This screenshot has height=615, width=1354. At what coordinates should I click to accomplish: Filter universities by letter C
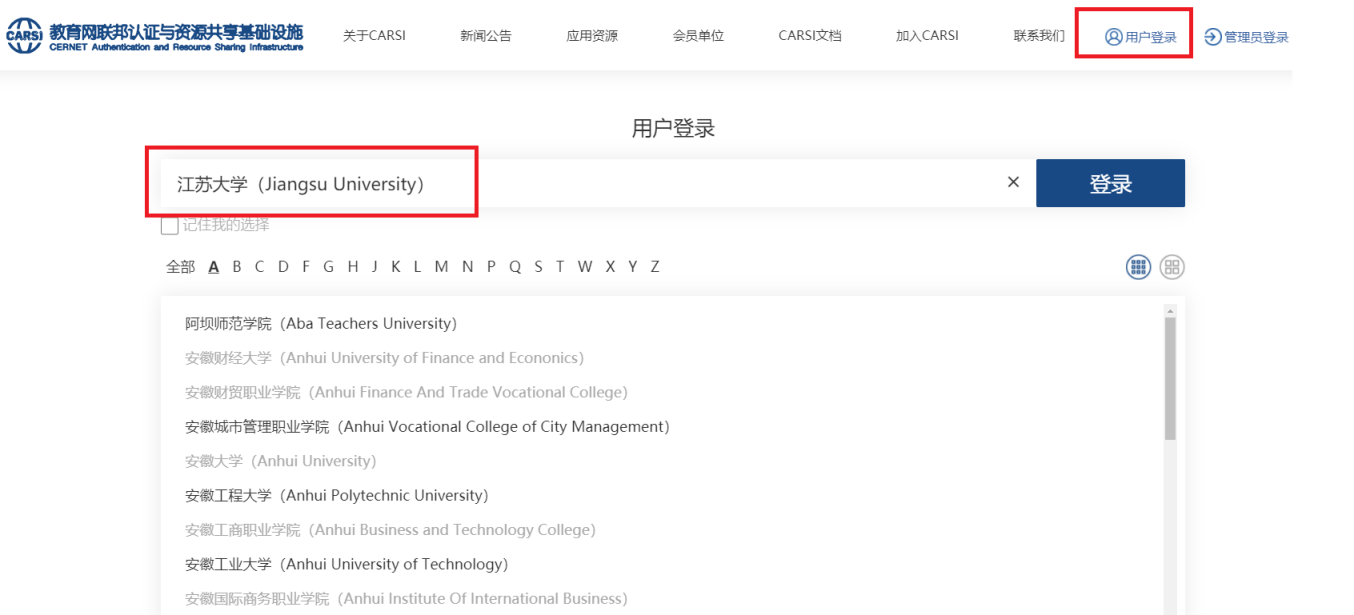pyautogui.click(x=259, y=267)
